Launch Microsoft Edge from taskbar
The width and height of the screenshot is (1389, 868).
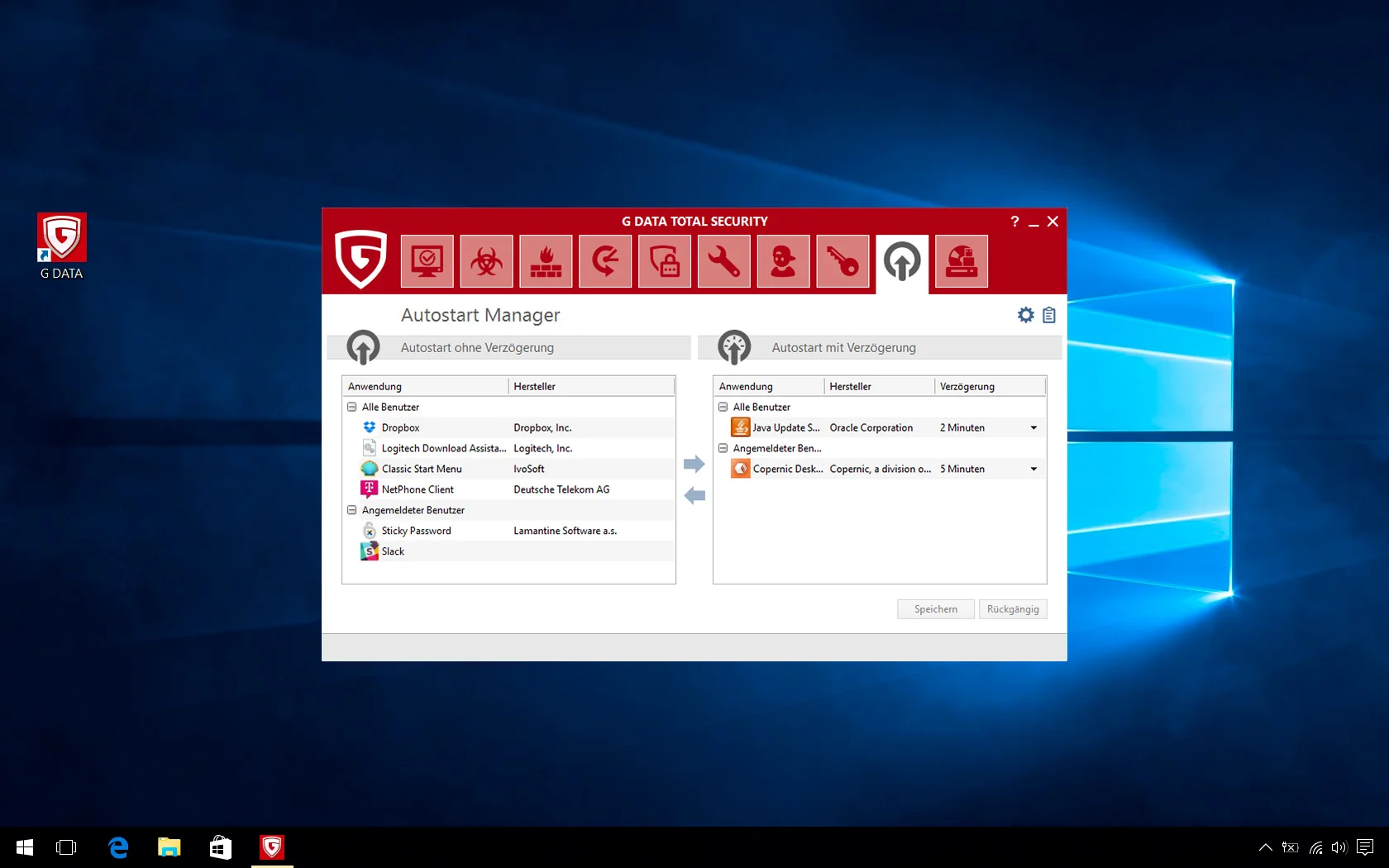[x=118, y=847]
